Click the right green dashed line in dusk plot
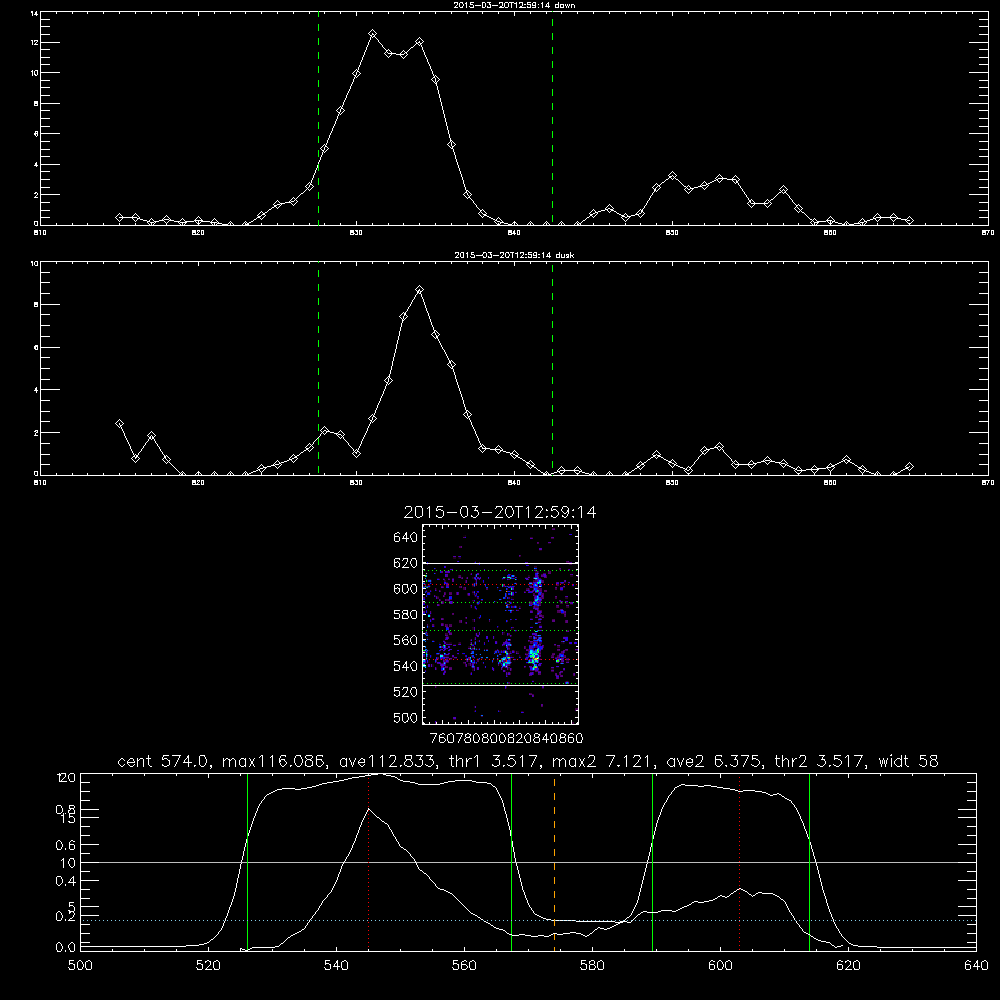1000x1000 pixels. tap(552, 369)
